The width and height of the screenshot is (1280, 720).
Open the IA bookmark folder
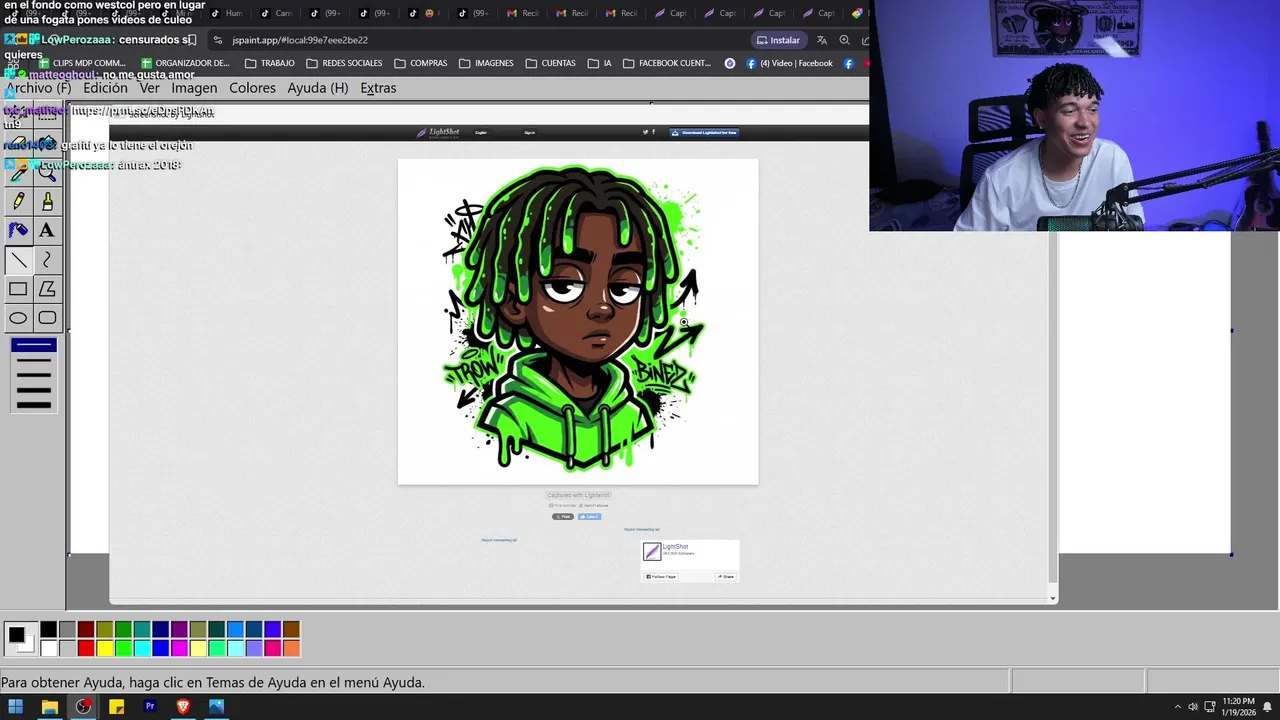click(599, 63)
